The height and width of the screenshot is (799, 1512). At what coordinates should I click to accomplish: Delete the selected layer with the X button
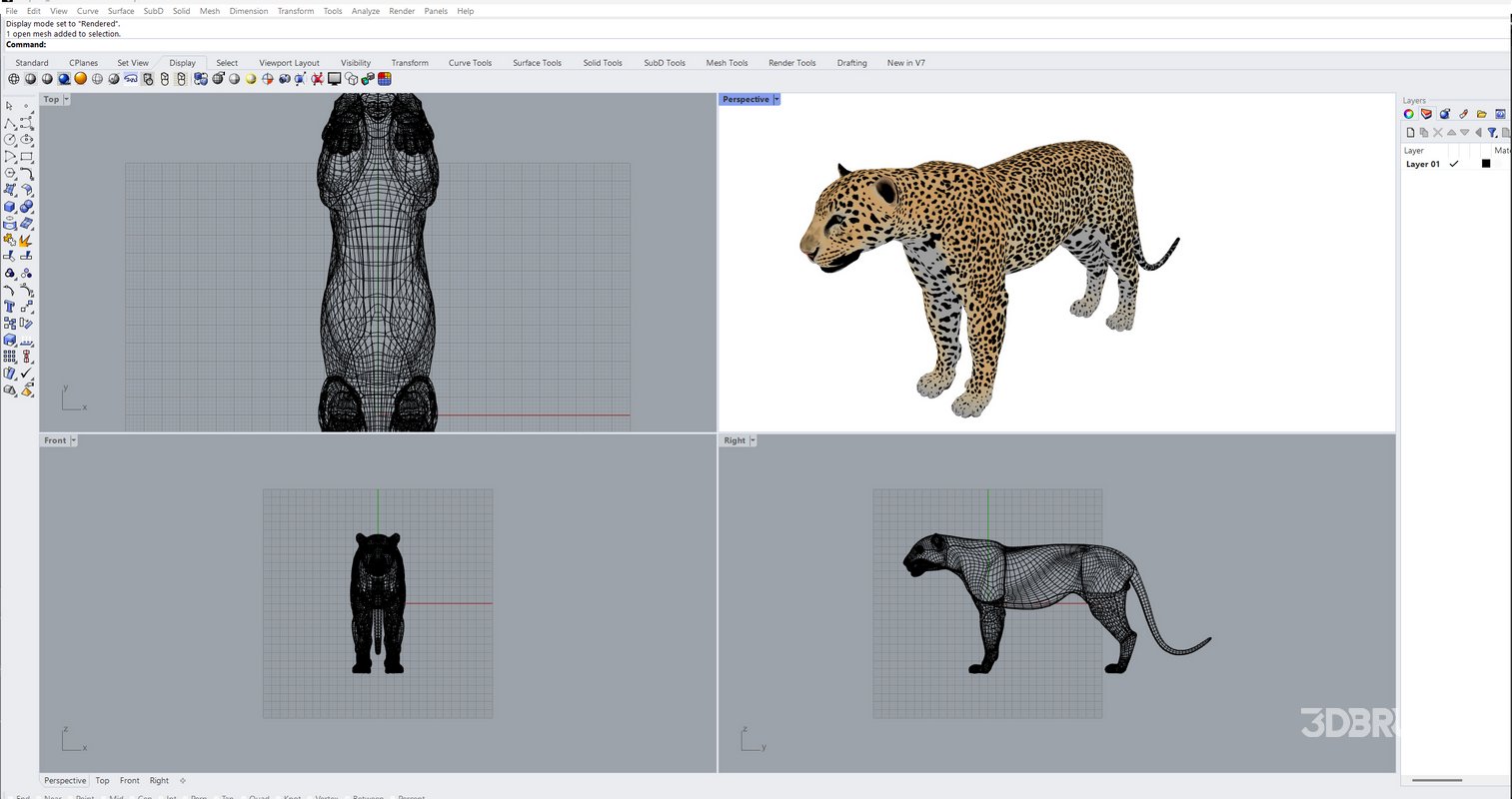pos(1437,132)
